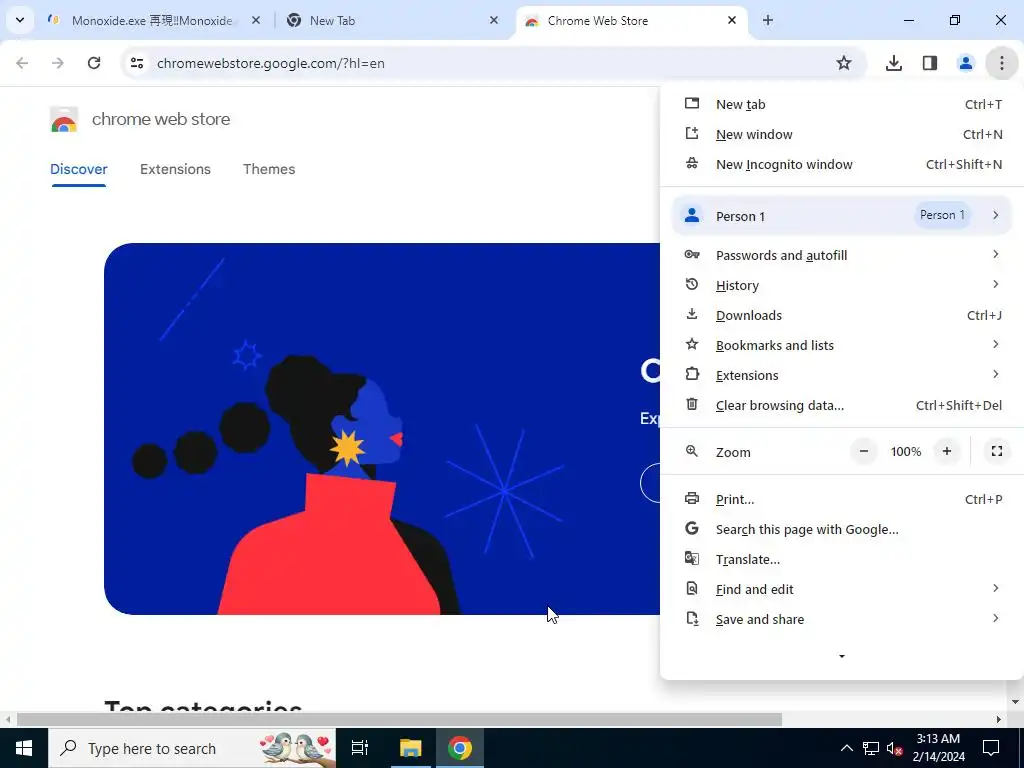1024x768 pixels.
Task: Click the 100% zoom level value
Action: click(906, 451)
